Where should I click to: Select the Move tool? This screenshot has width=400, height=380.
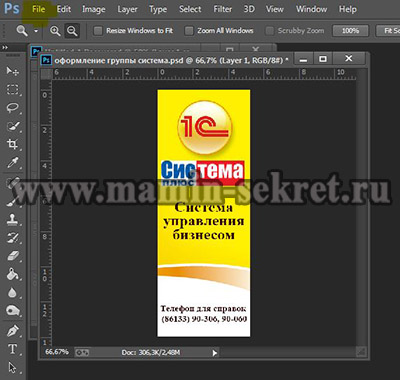click(x=13, y=71)
